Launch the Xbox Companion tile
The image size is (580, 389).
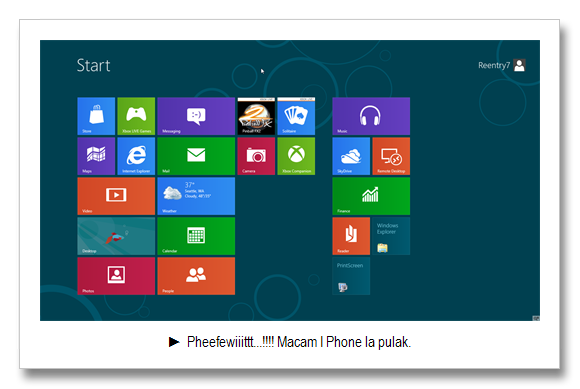296,156
